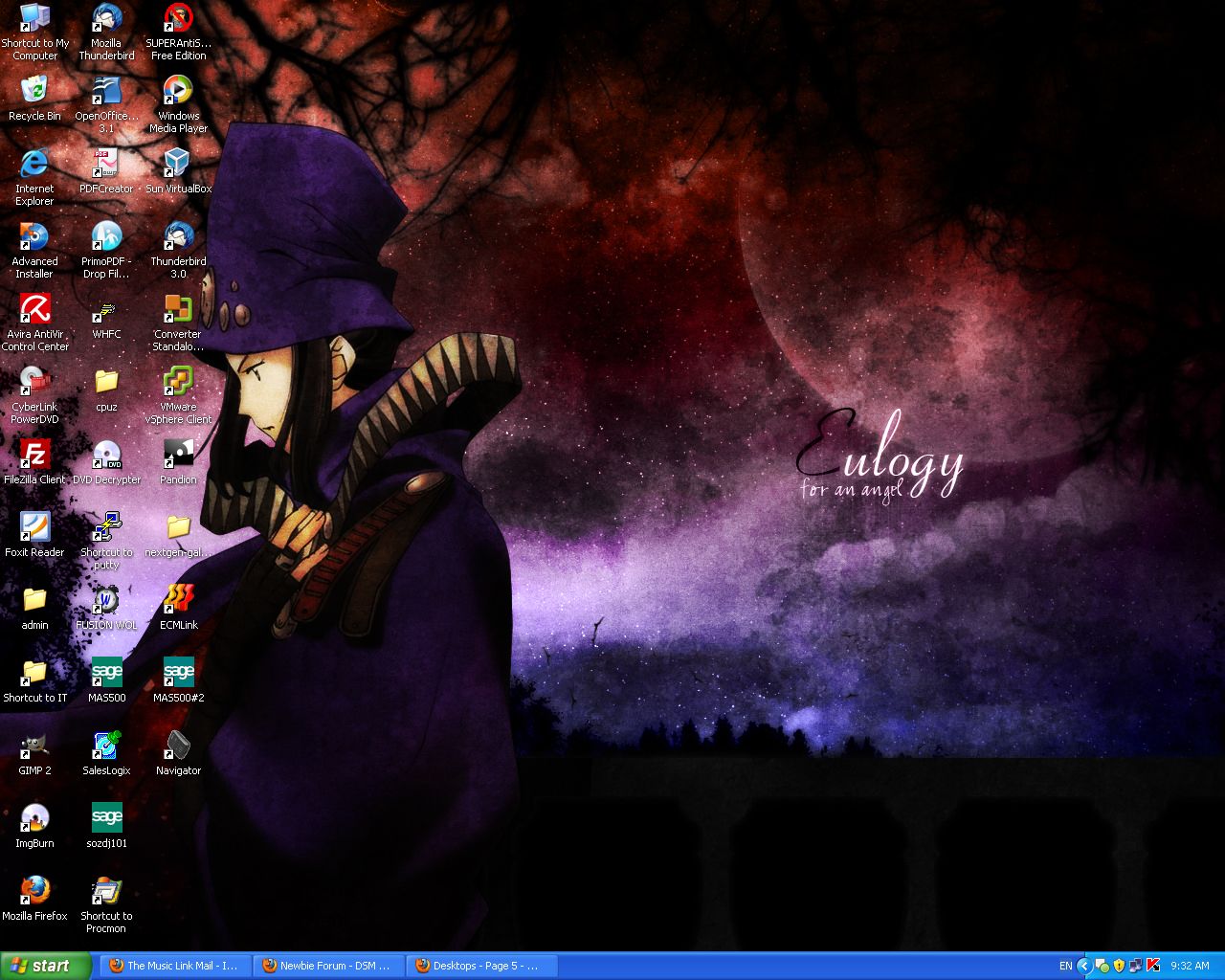The width and height of the screenshot is (1225, 980).
Task: Click the DVD Decrypter desktop icon
Action: (x=106, y=462)
